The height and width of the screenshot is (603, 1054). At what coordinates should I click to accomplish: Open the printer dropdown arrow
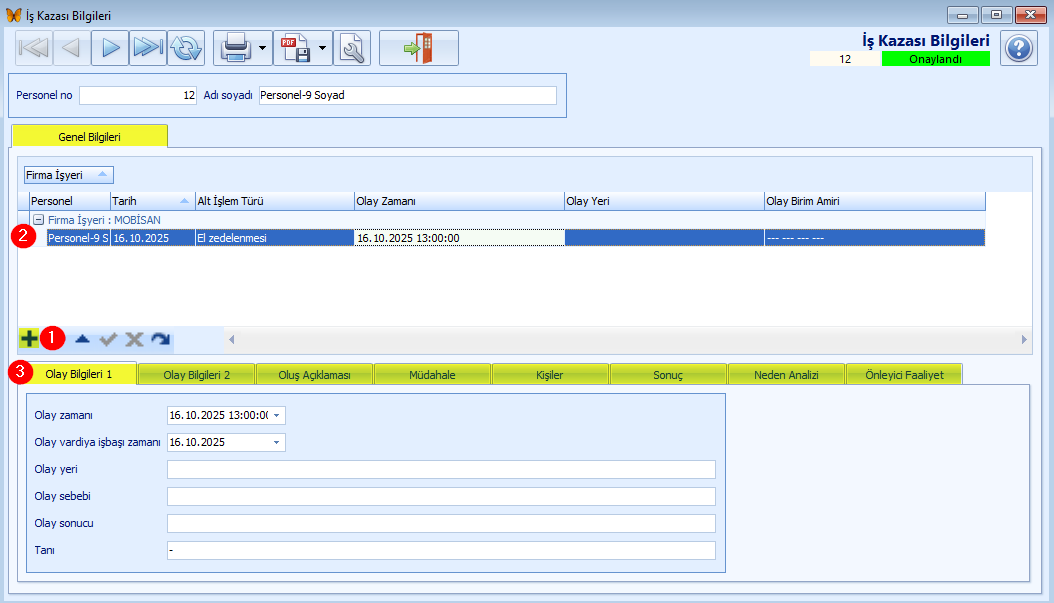(x=262, y=47)
